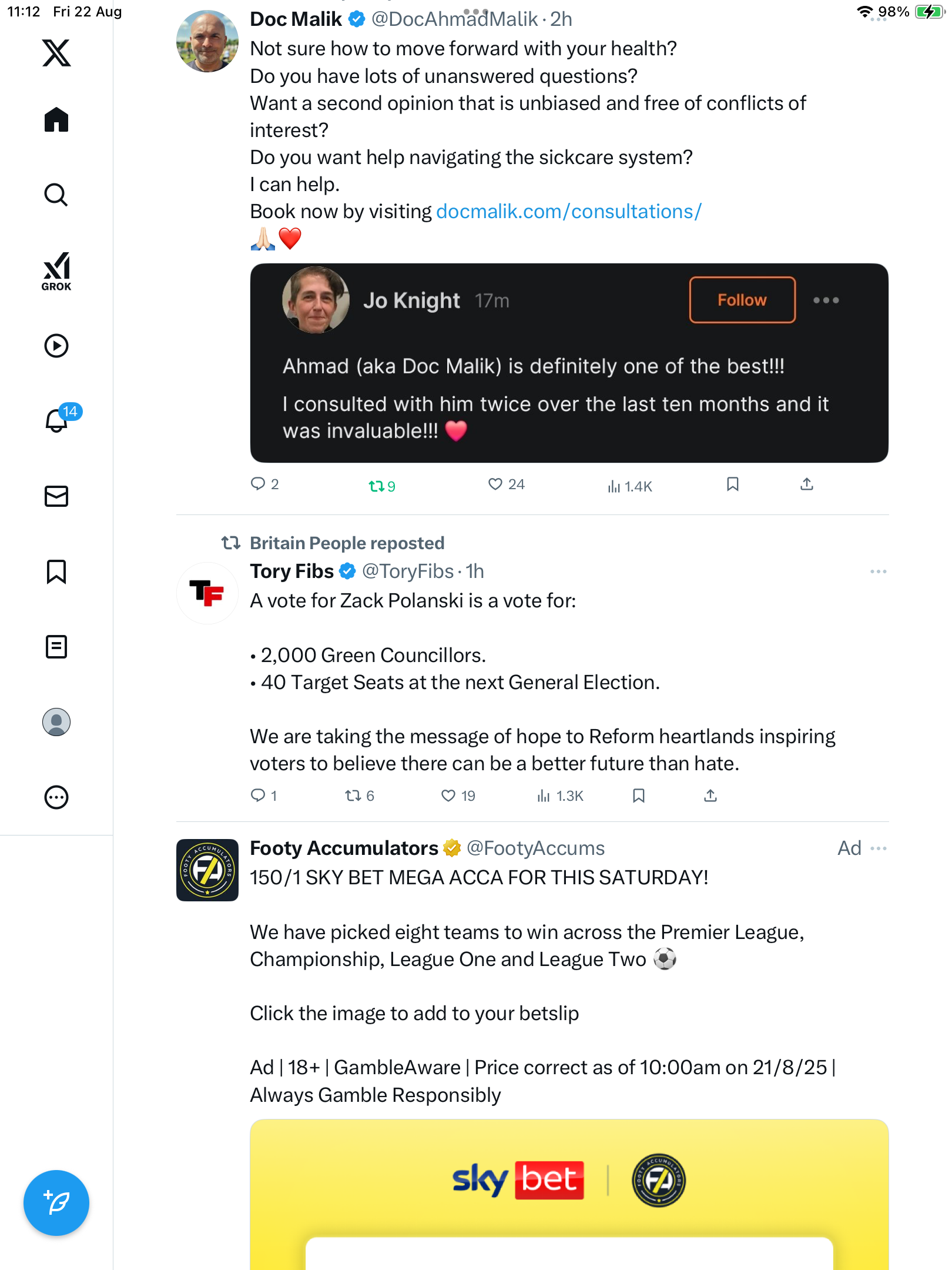Screen dimensions: 952x1270
Task: Like the Doc Malik post
Action: [495, 484]
